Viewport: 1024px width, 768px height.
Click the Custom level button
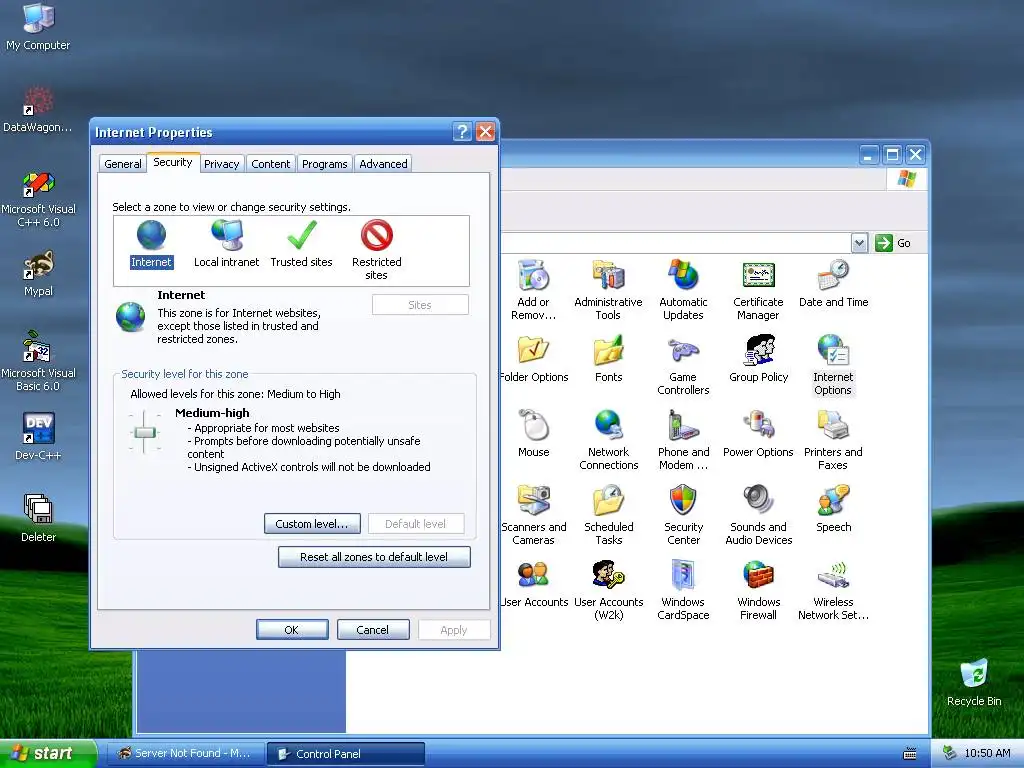(312, 524)
